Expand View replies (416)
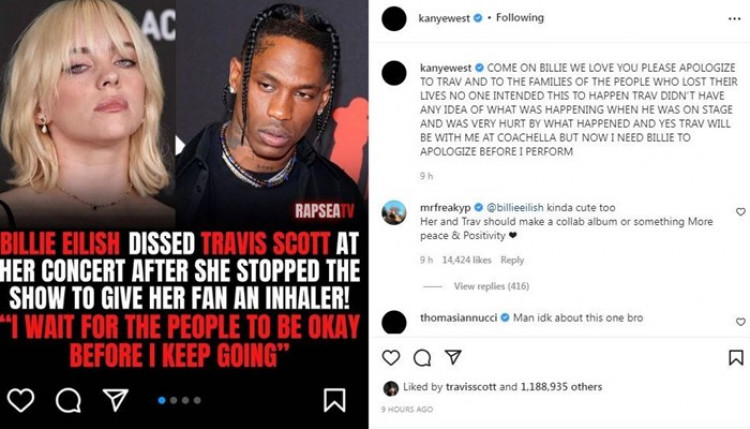750x429 pixels. click(491, 286)
